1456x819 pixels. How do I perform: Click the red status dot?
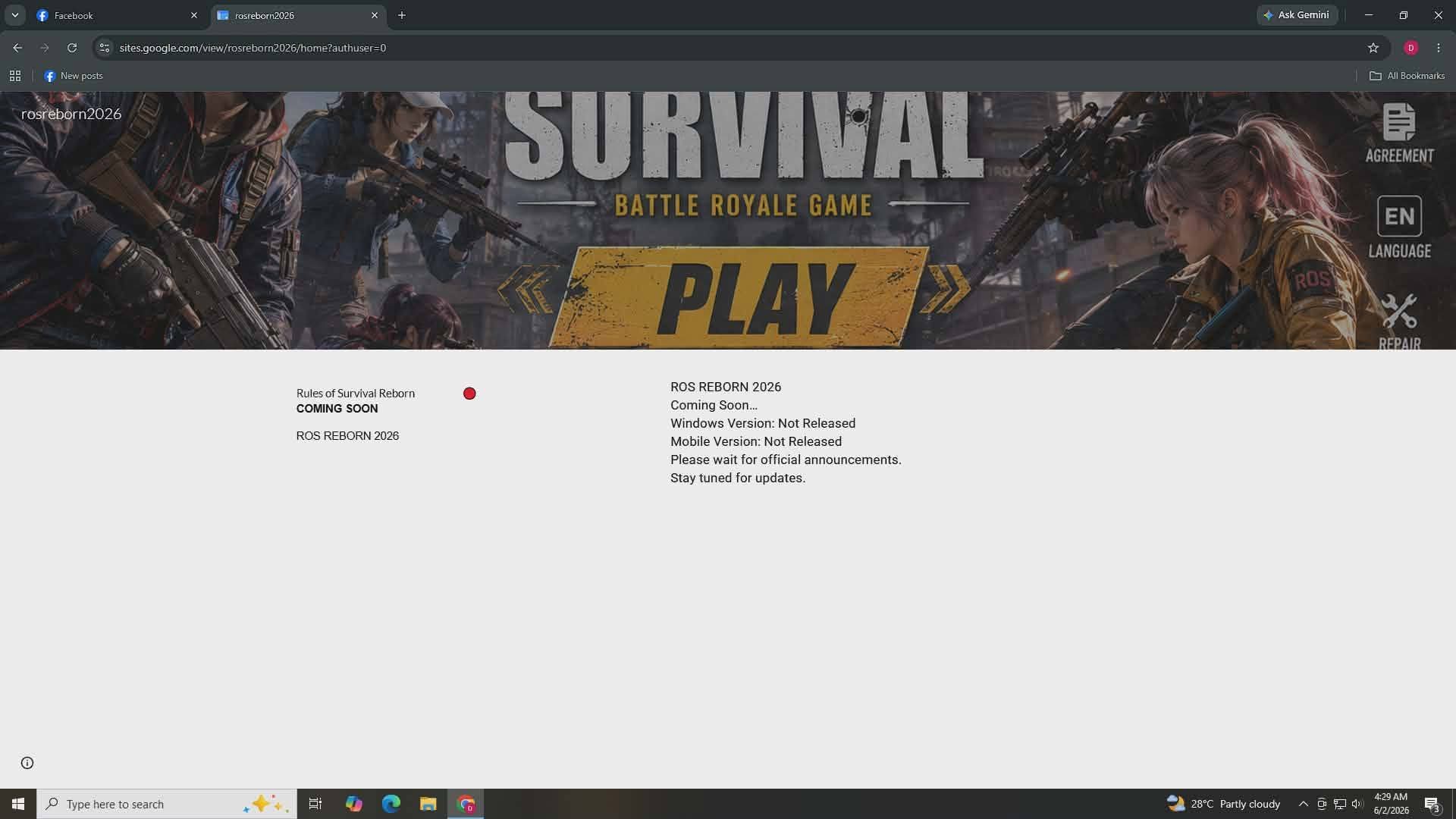click(469, 394)
